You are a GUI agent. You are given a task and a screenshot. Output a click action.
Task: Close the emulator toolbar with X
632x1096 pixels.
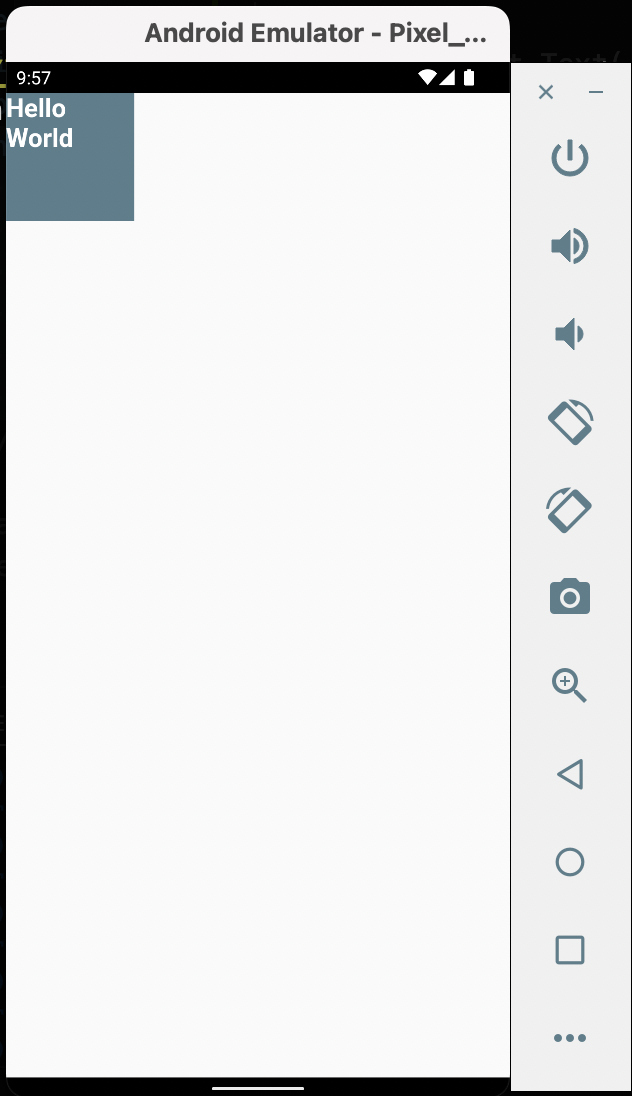[546, 92]
